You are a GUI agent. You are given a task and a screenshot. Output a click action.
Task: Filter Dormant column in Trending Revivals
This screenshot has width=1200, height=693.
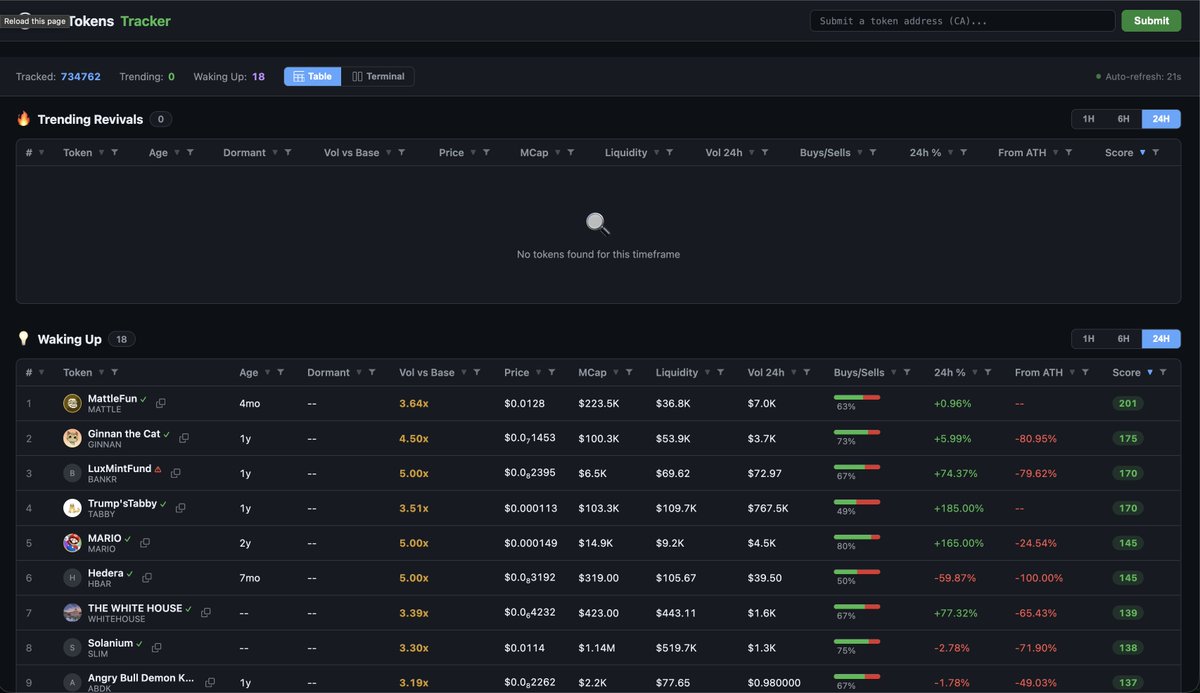(288, 153)
